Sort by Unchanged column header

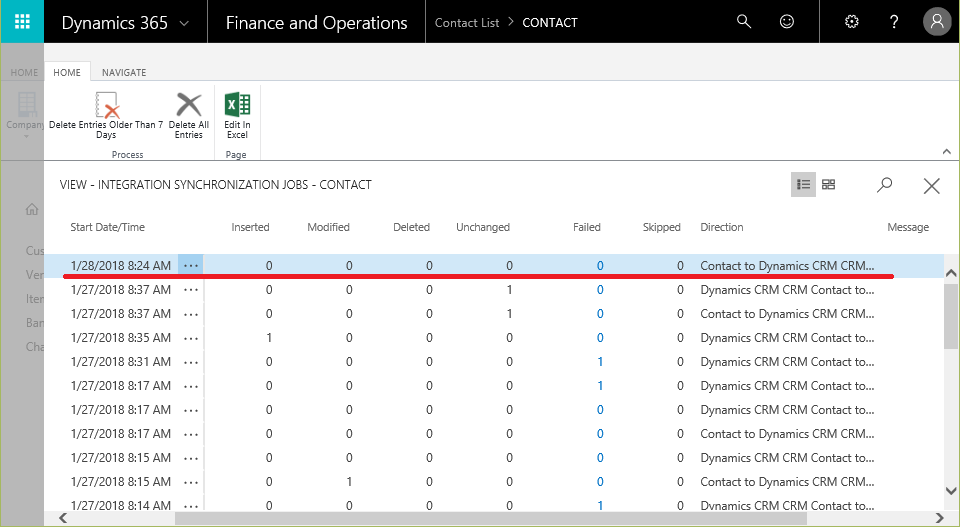483,227
